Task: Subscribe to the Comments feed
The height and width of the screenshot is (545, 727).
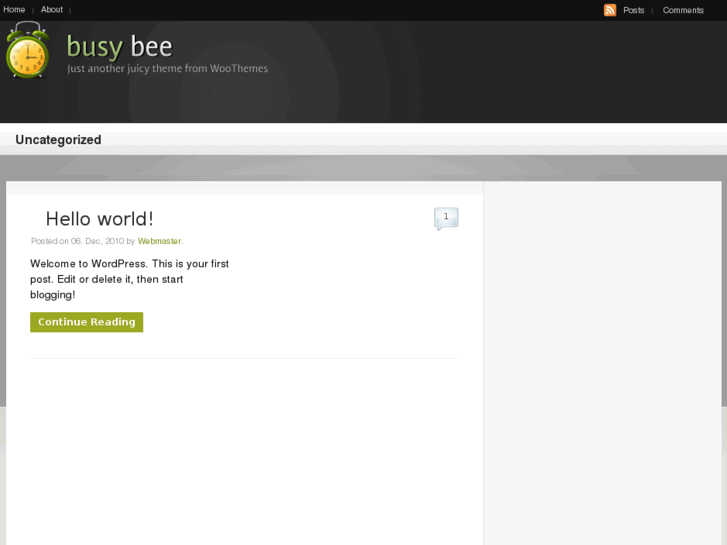Action: point(682,10)
